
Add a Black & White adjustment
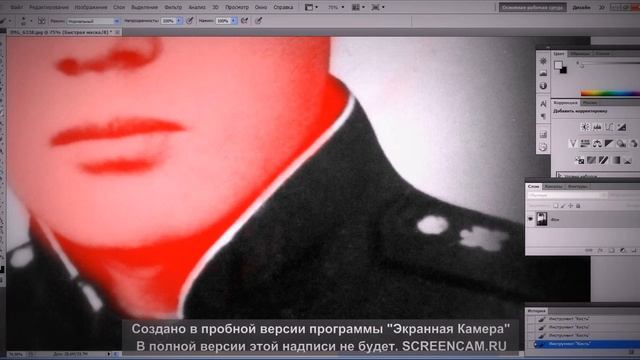pyautogui.click(x=609, y=144)
